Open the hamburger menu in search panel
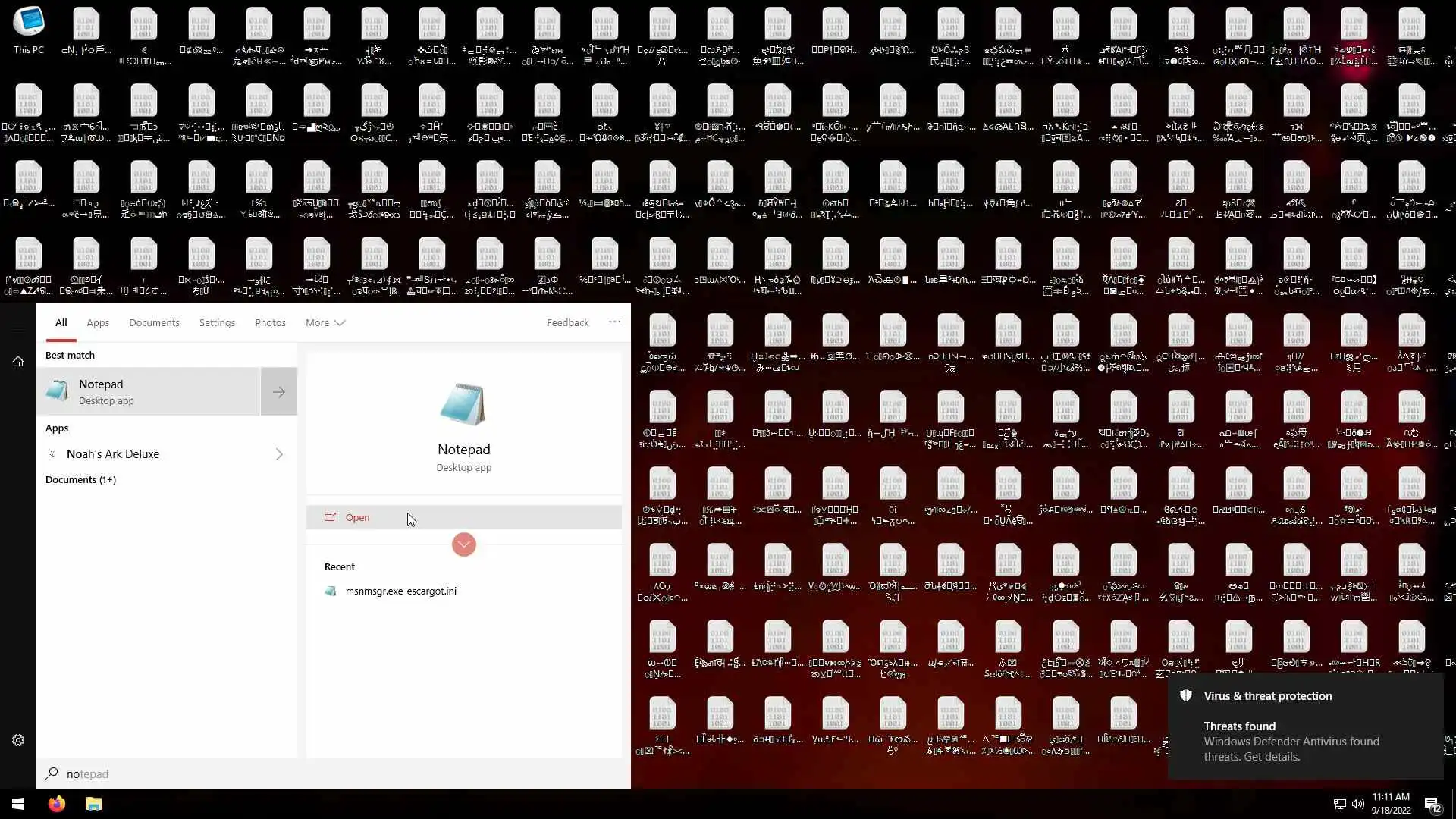Viewport: 1456px width, 819px height. click(x=18, y=325)
